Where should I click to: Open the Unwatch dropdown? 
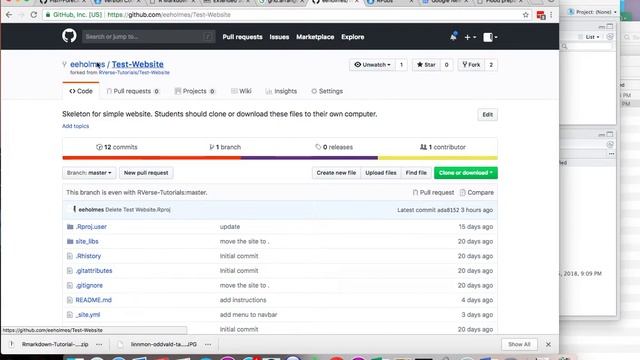[372, 64]
